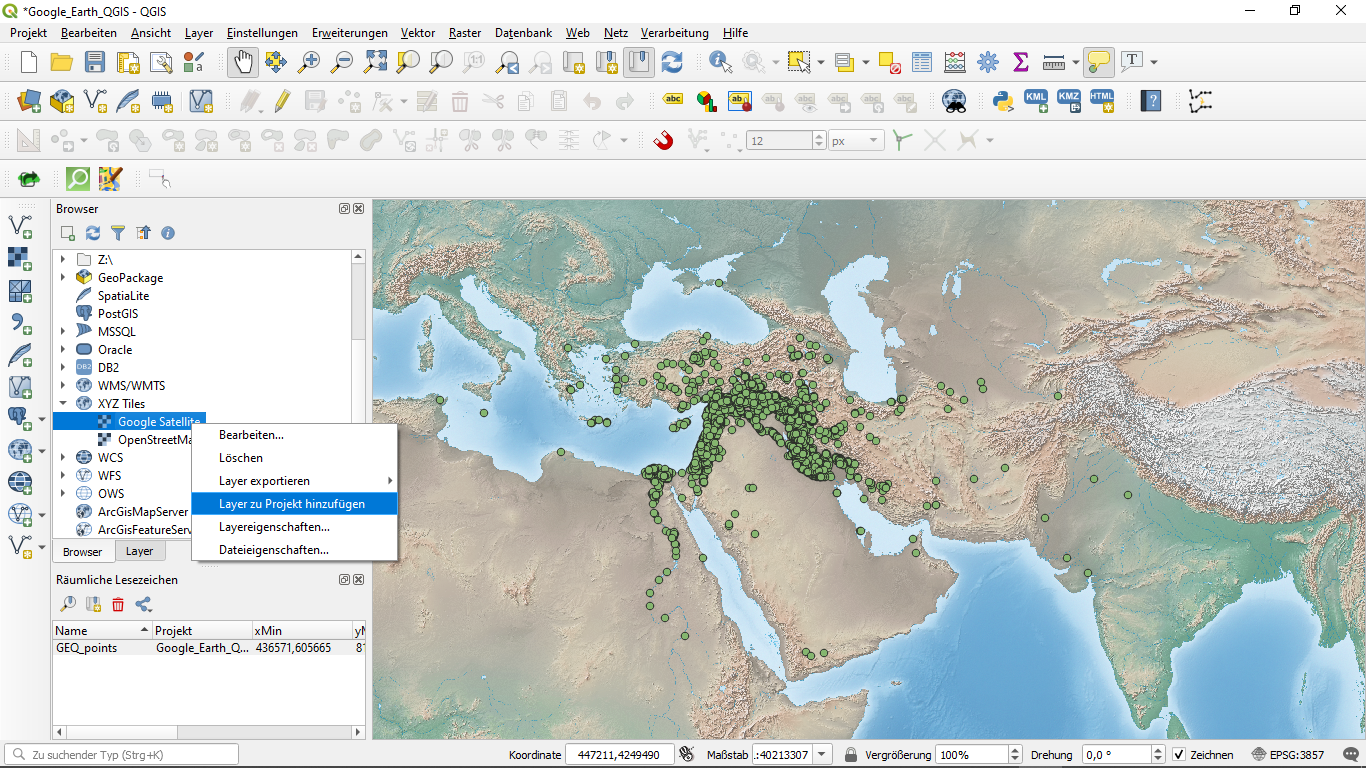Click the Koordinate input field
1366x768 pixels.
619,755
